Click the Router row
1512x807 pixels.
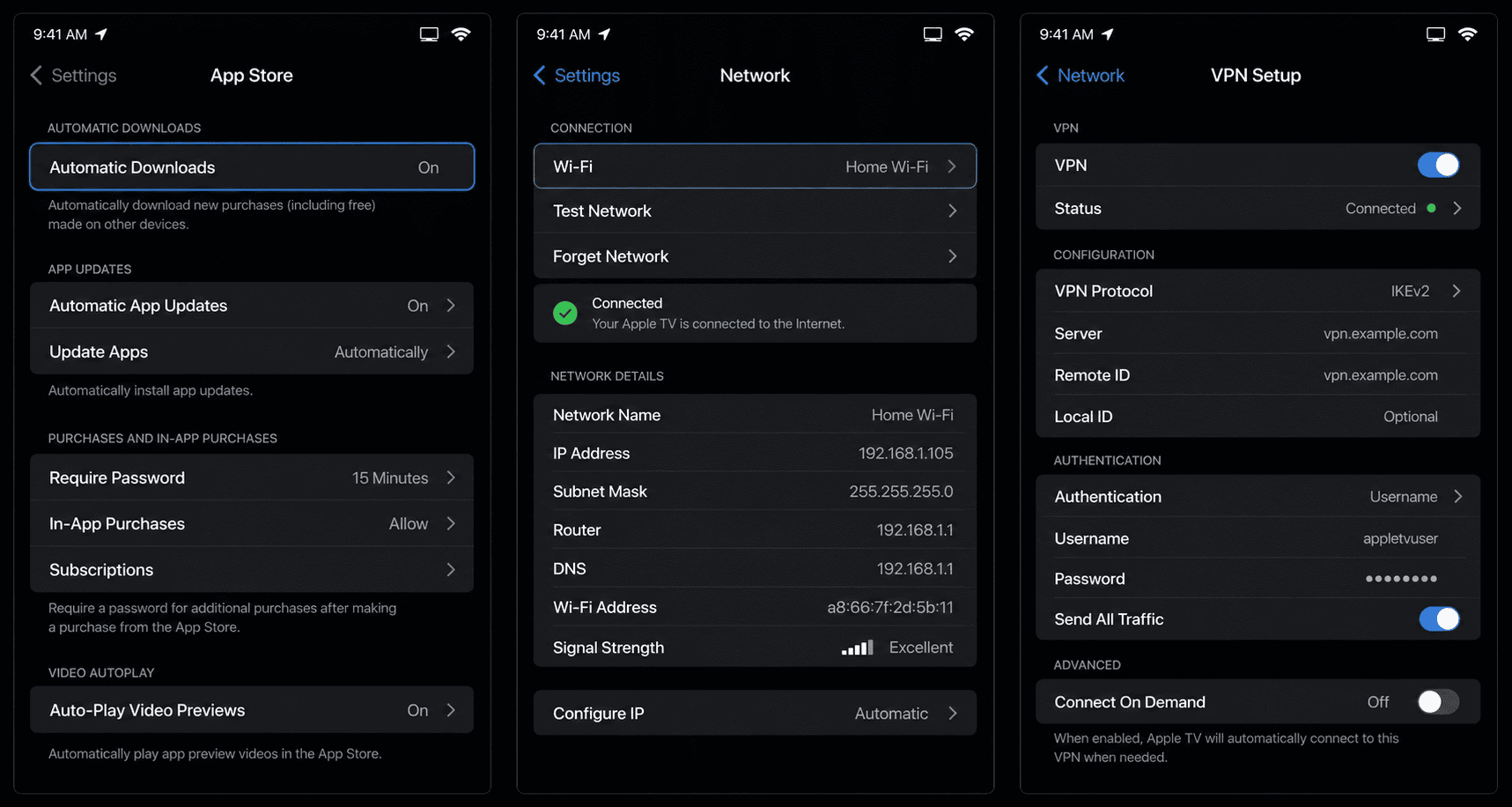point(755,530)
